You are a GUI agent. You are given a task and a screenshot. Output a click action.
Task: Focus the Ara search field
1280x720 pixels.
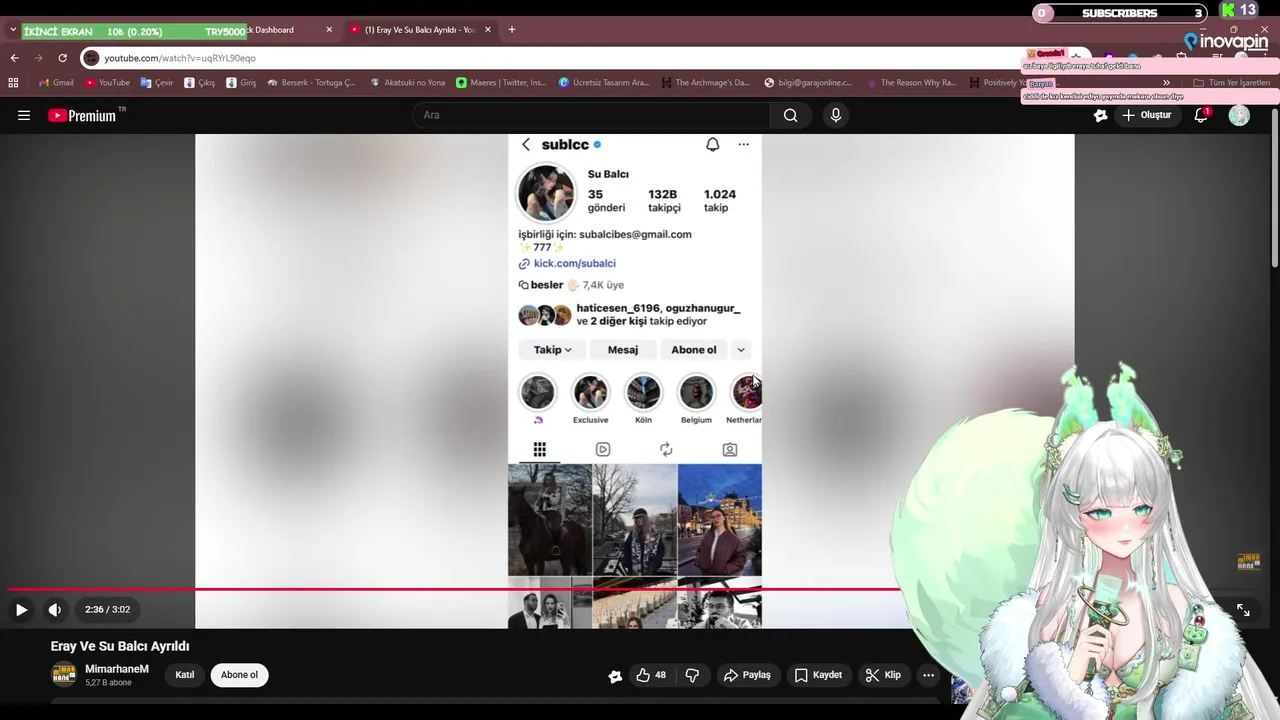coord(591,115)
